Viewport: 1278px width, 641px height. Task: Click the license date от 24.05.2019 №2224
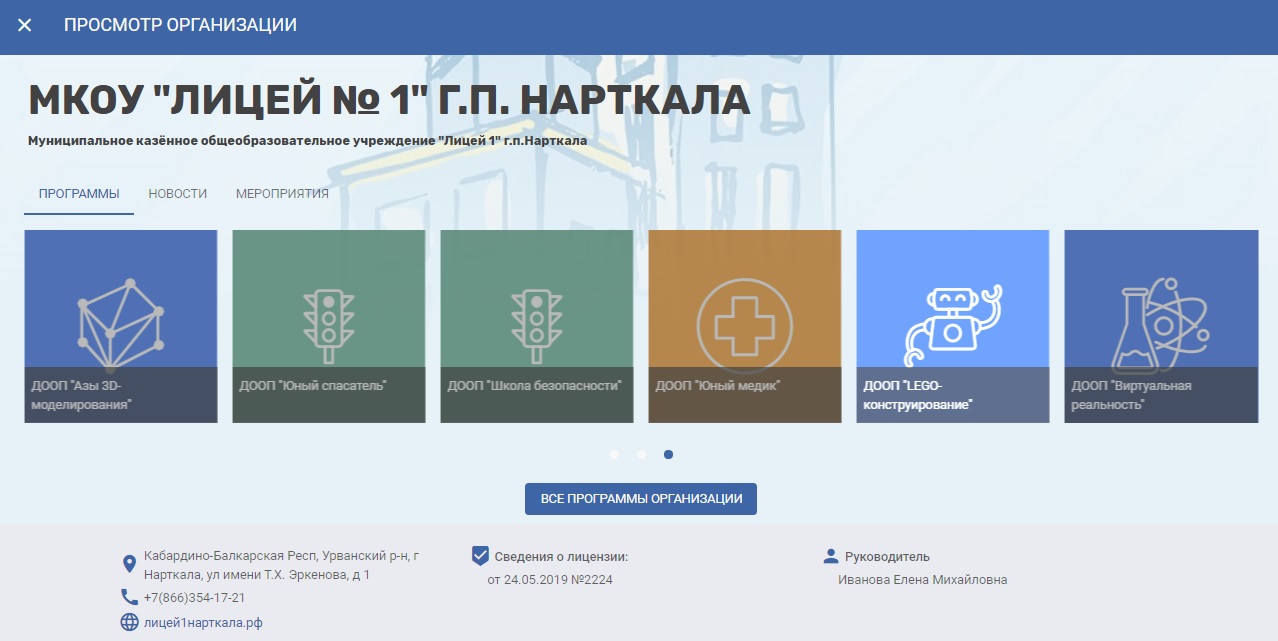[x=550, y=580]
